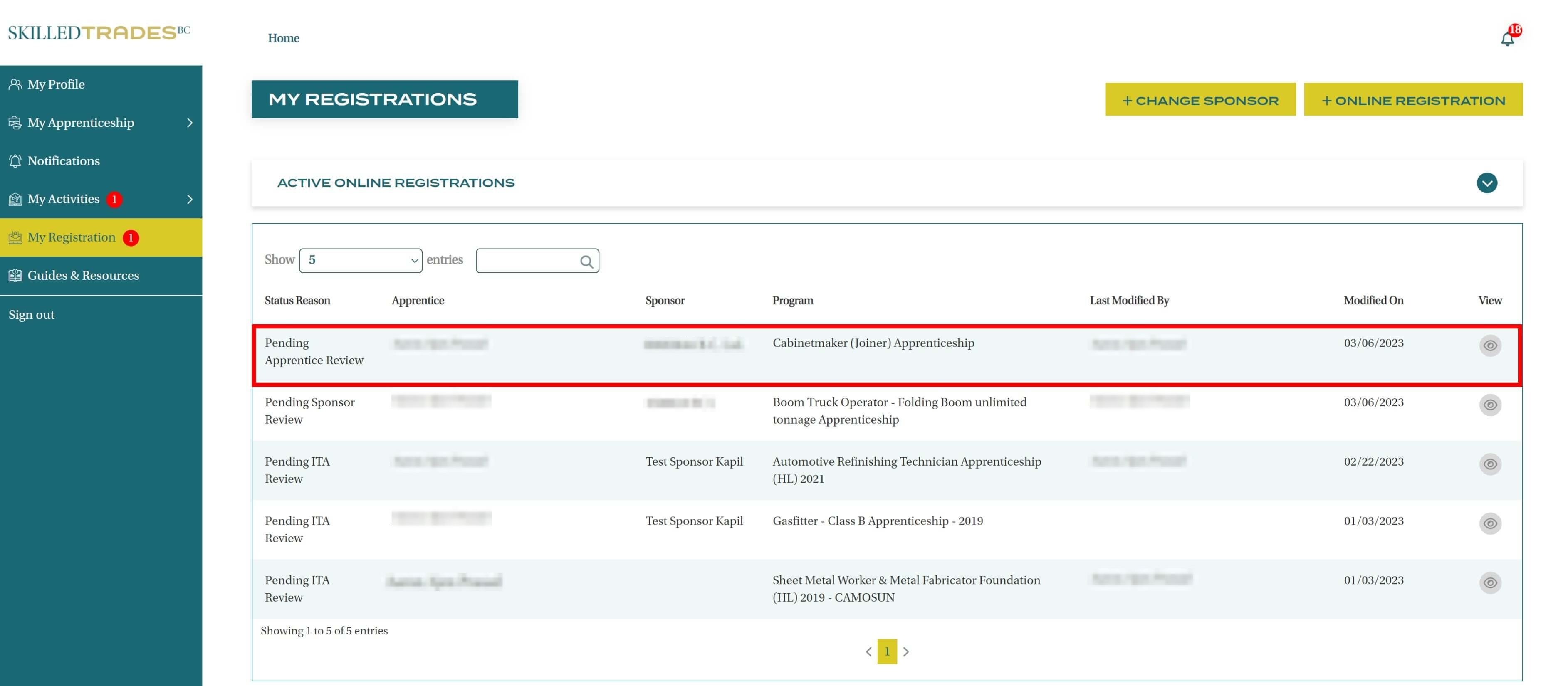1568x686 pixels.
Task: Open Notifications in the sidebar
Action: tap(63, 161)
